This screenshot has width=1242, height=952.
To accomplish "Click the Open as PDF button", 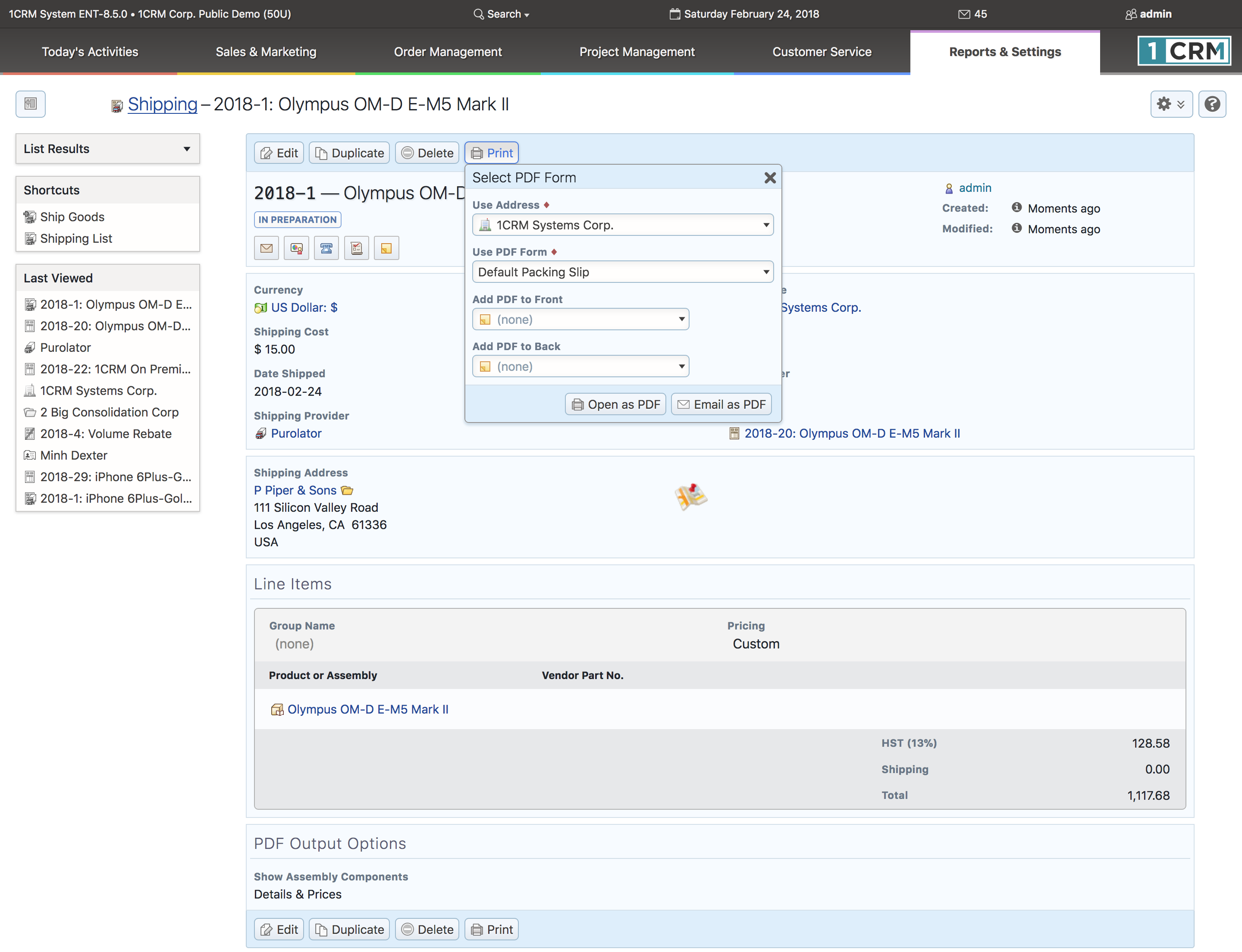I will click(x=615, y=404).
